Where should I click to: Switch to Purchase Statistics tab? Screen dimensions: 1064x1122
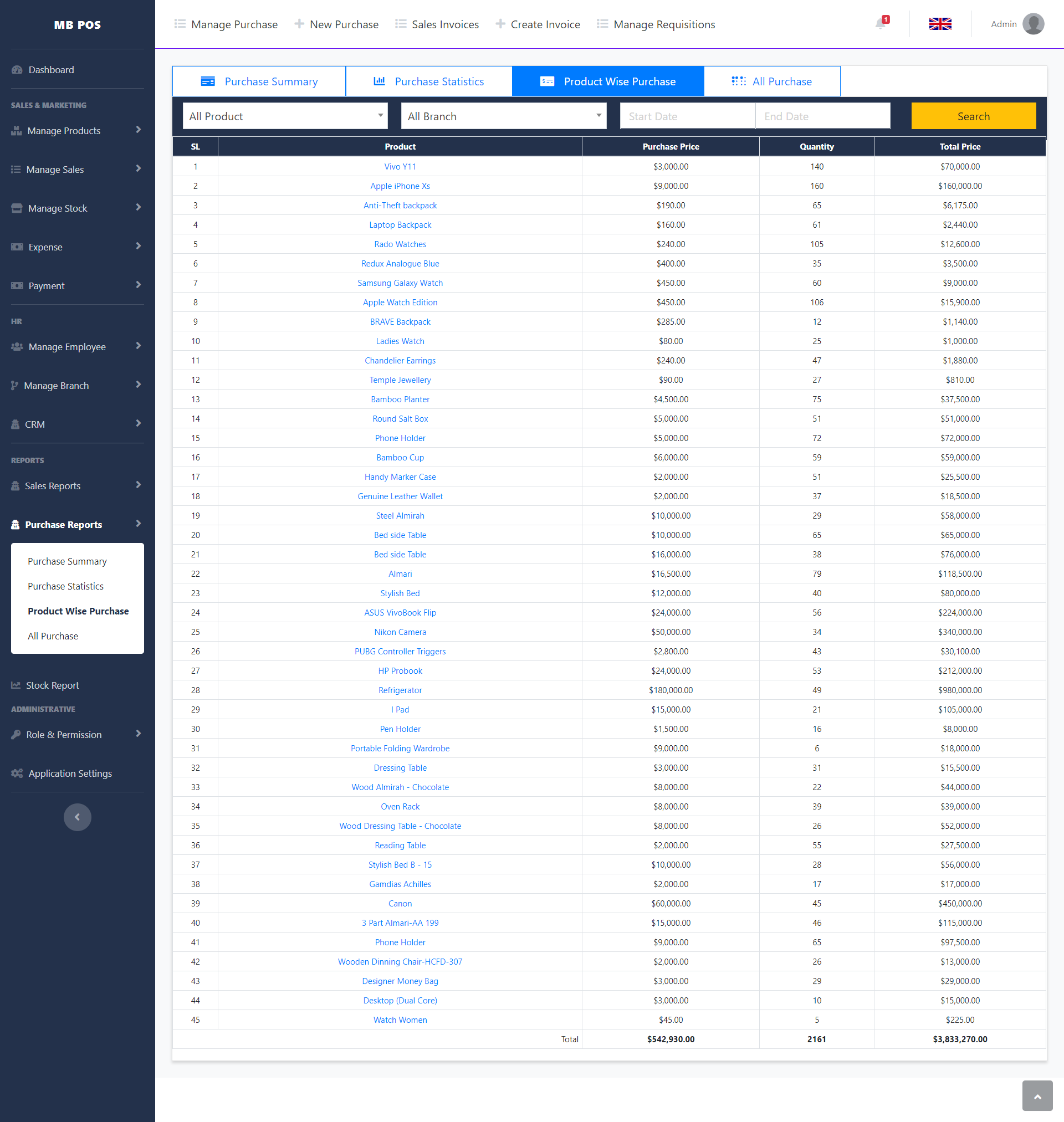428,81
